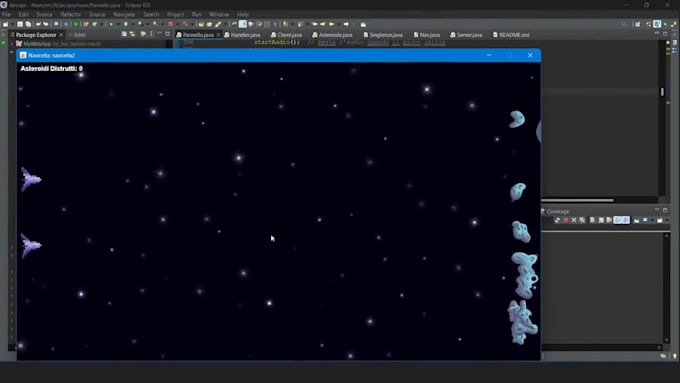Click the wand icon in the main toolbar
This screenshot has width=680, height=383.
click(218, 24)
